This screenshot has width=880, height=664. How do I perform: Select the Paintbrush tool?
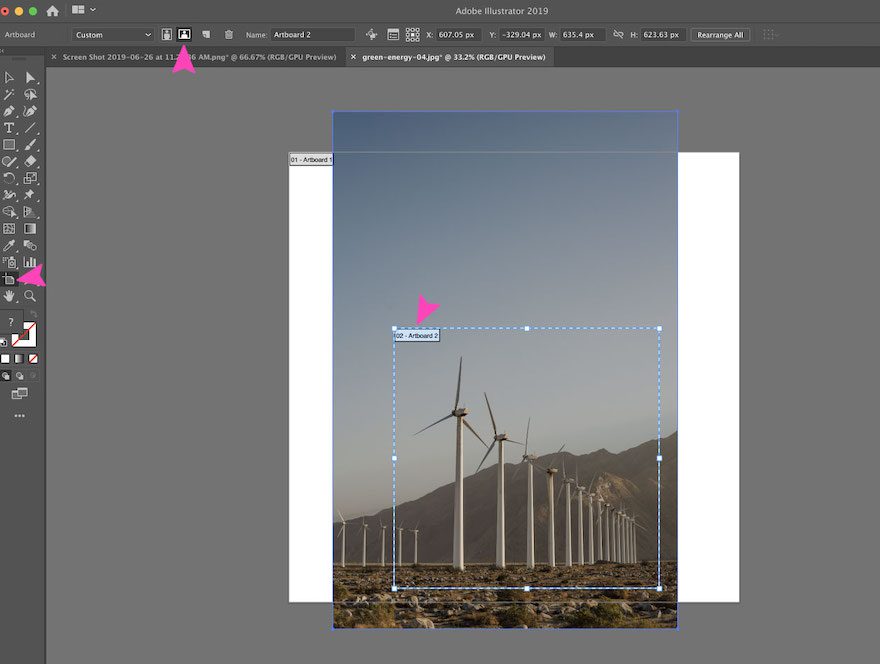point(30,145)
